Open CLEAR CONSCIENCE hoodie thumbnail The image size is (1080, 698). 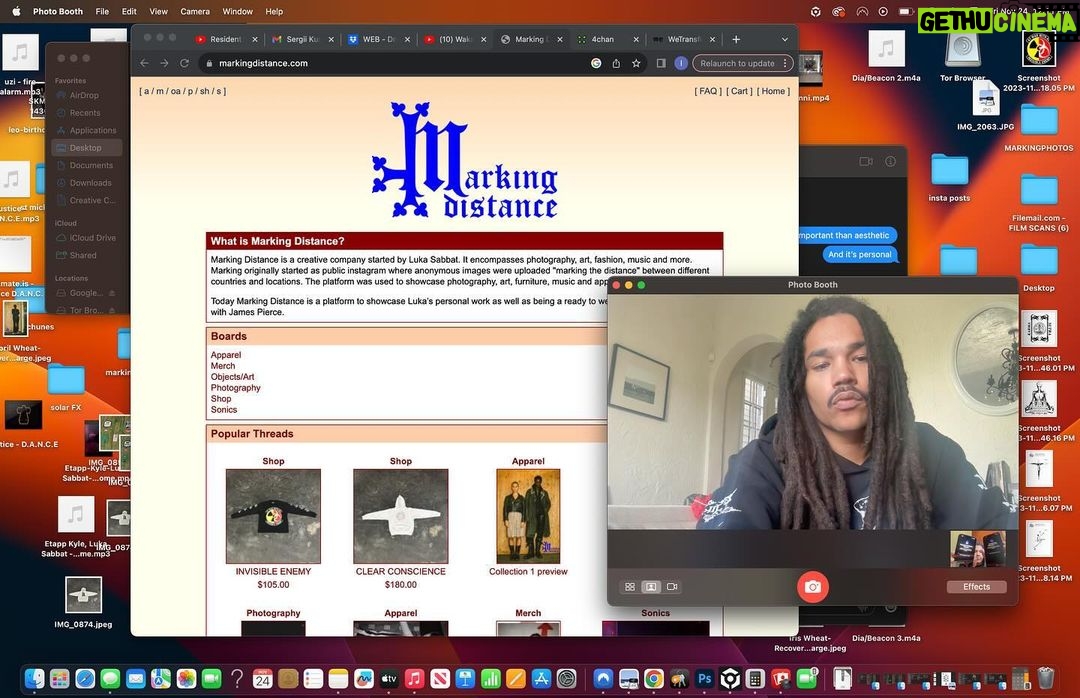tap(400, 516)
